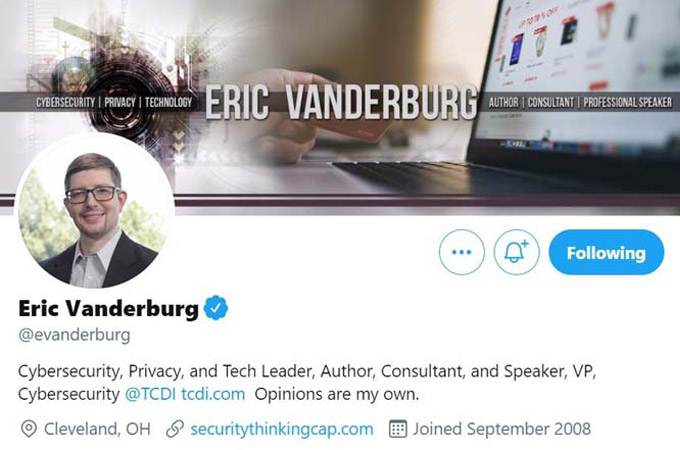Click the @evanderburg handle

click(74, 335)
